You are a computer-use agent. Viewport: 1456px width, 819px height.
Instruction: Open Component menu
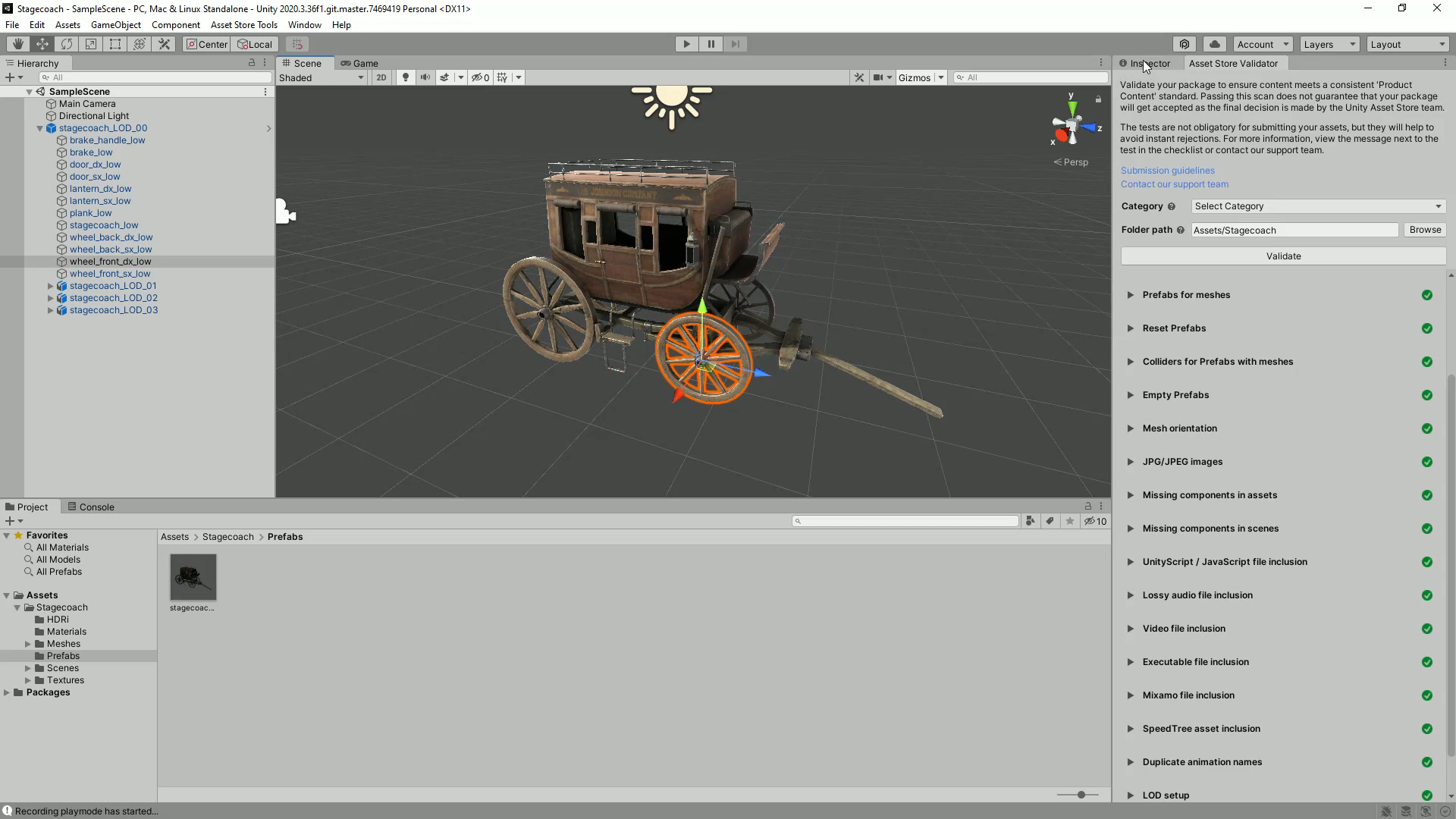coord(175,24)
